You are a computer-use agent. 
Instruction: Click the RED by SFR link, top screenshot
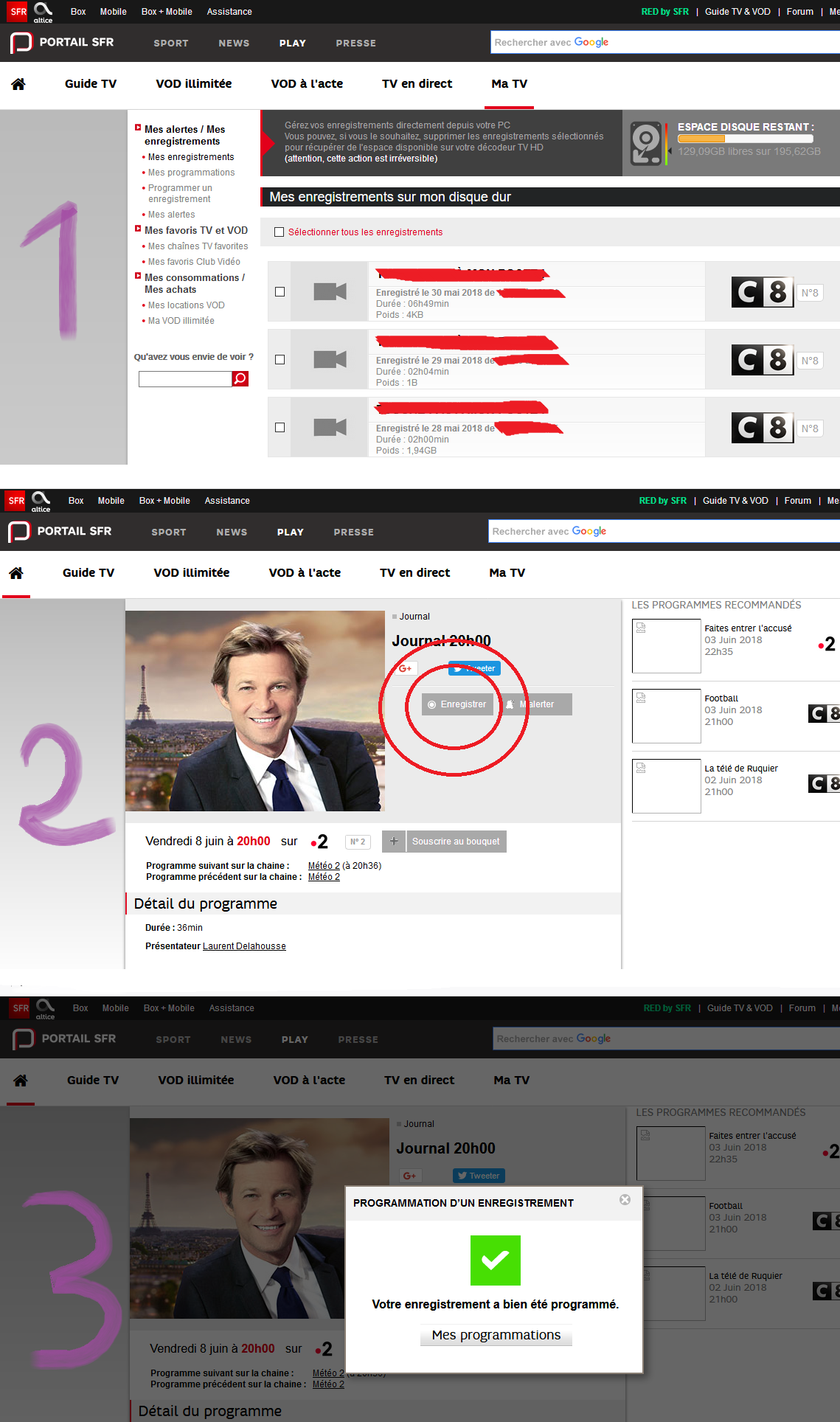pyautogui.click(x=665, y=12)
